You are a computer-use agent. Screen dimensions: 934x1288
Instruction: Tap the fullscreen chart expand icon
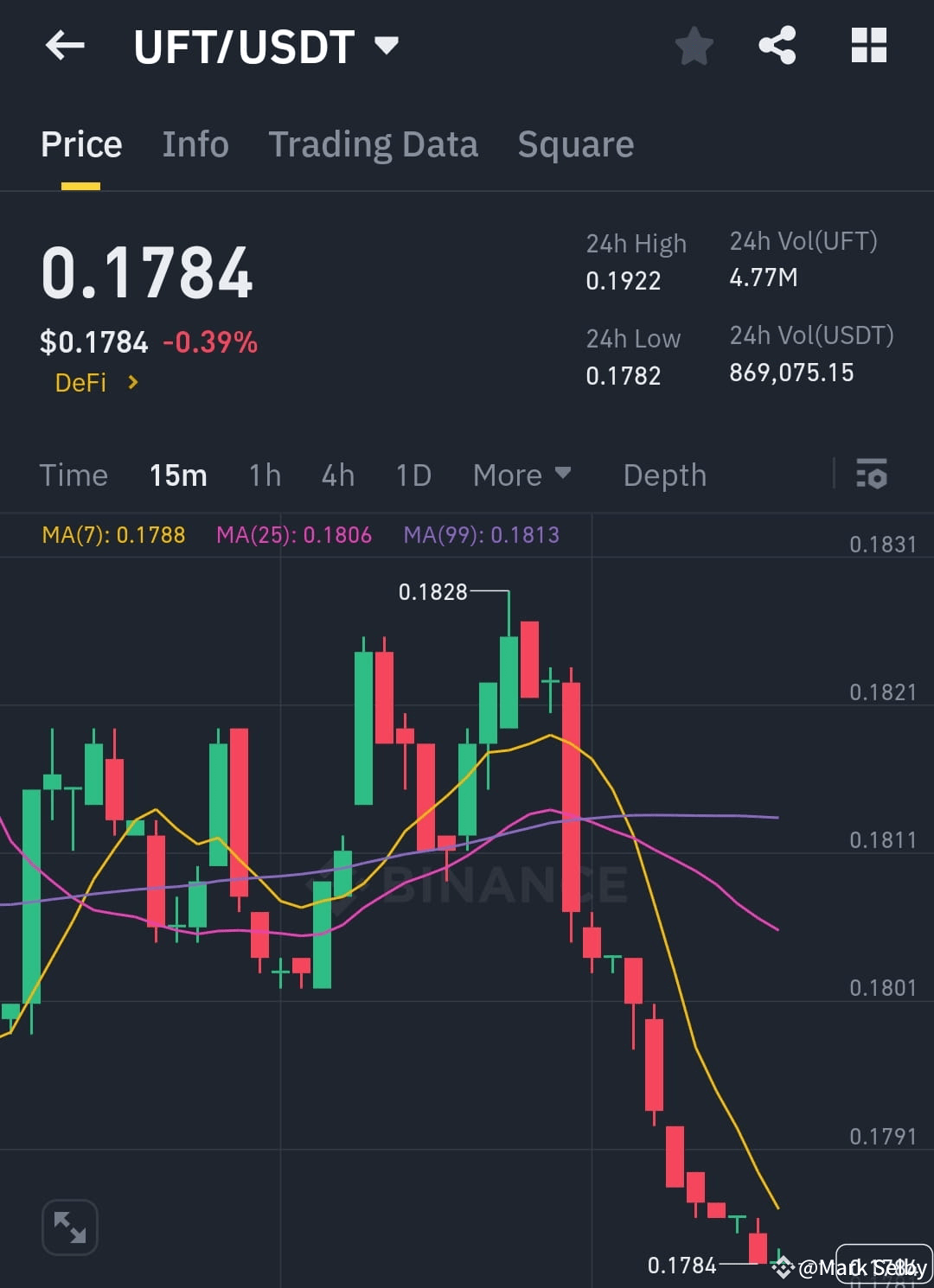(x=69, y=1226)
